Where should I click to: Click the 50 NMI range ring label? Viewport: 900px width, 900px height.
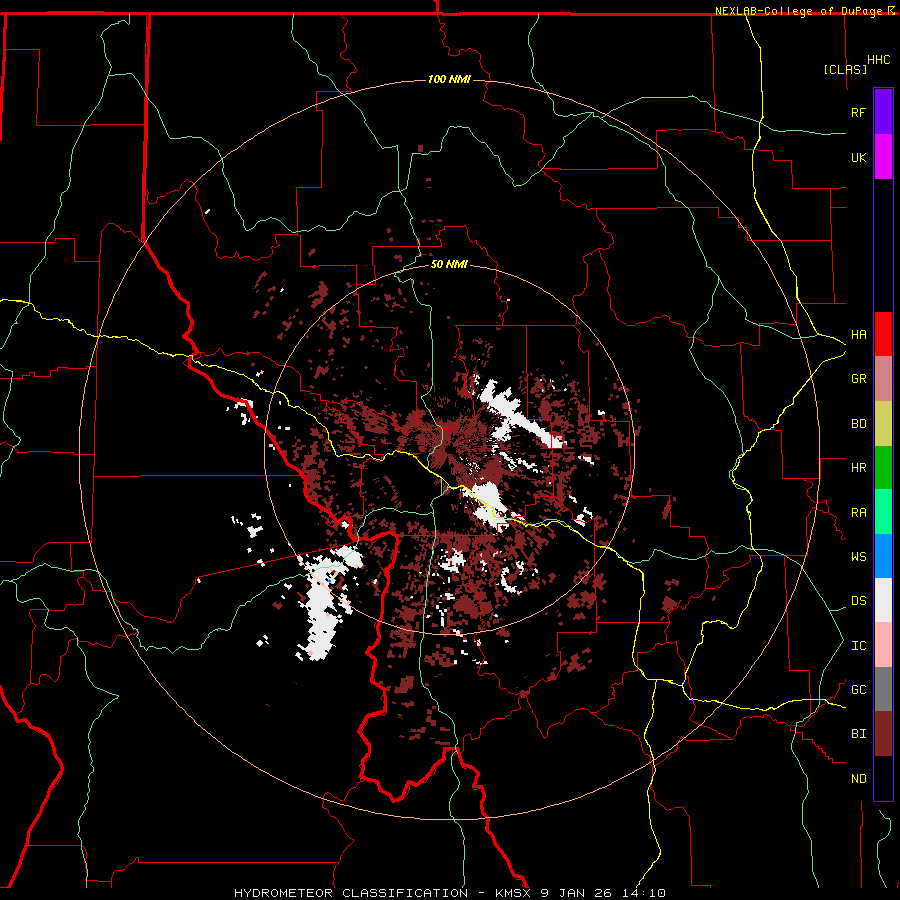click(x=449, y=265)
